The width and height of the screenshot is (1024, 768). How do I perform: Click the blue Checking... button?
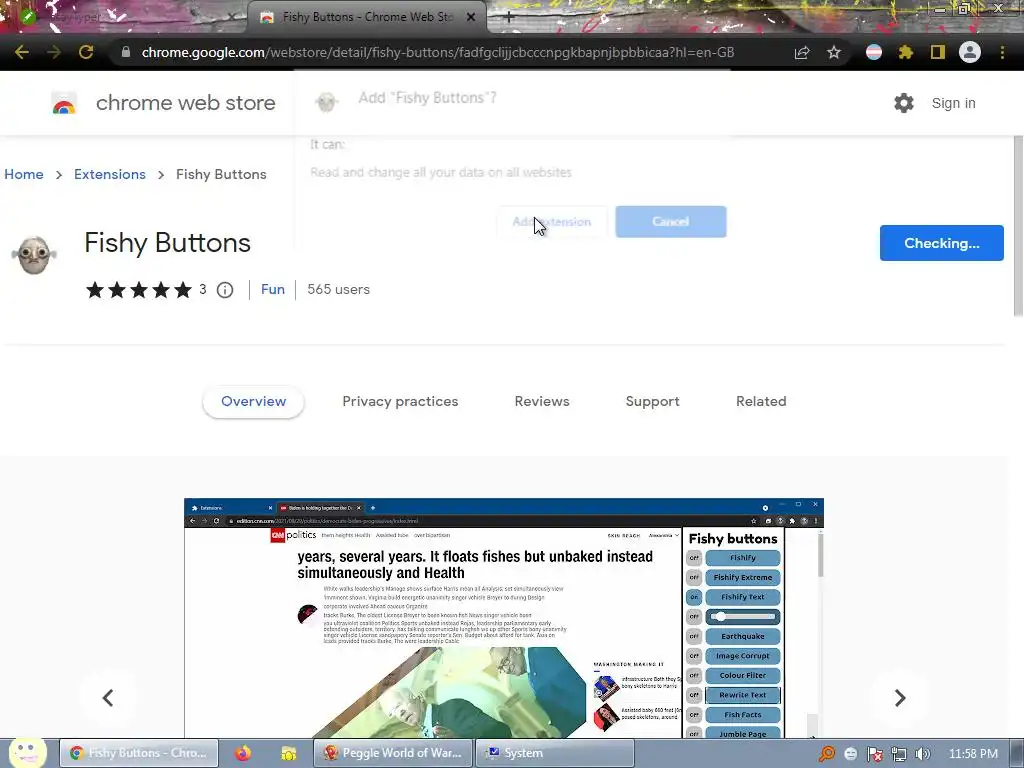click(941, 243)
